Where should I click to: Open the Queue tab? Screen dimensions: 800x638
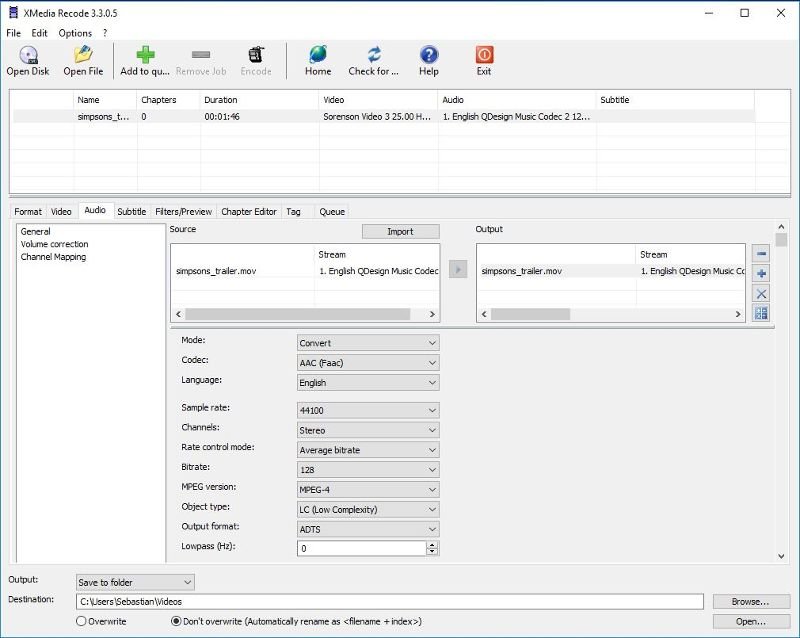coord(332,211)
